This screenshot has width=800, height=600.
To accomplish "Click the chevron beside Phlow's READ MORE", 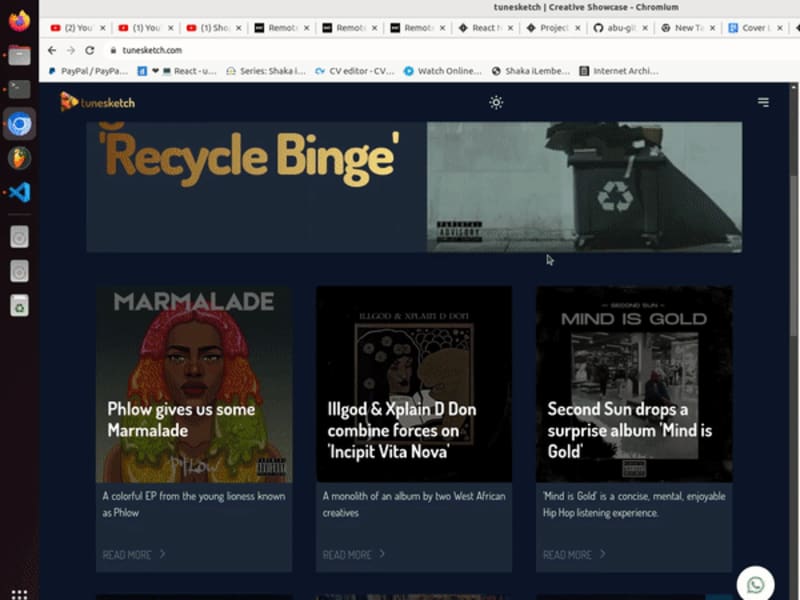I will (x=162, y=554).
